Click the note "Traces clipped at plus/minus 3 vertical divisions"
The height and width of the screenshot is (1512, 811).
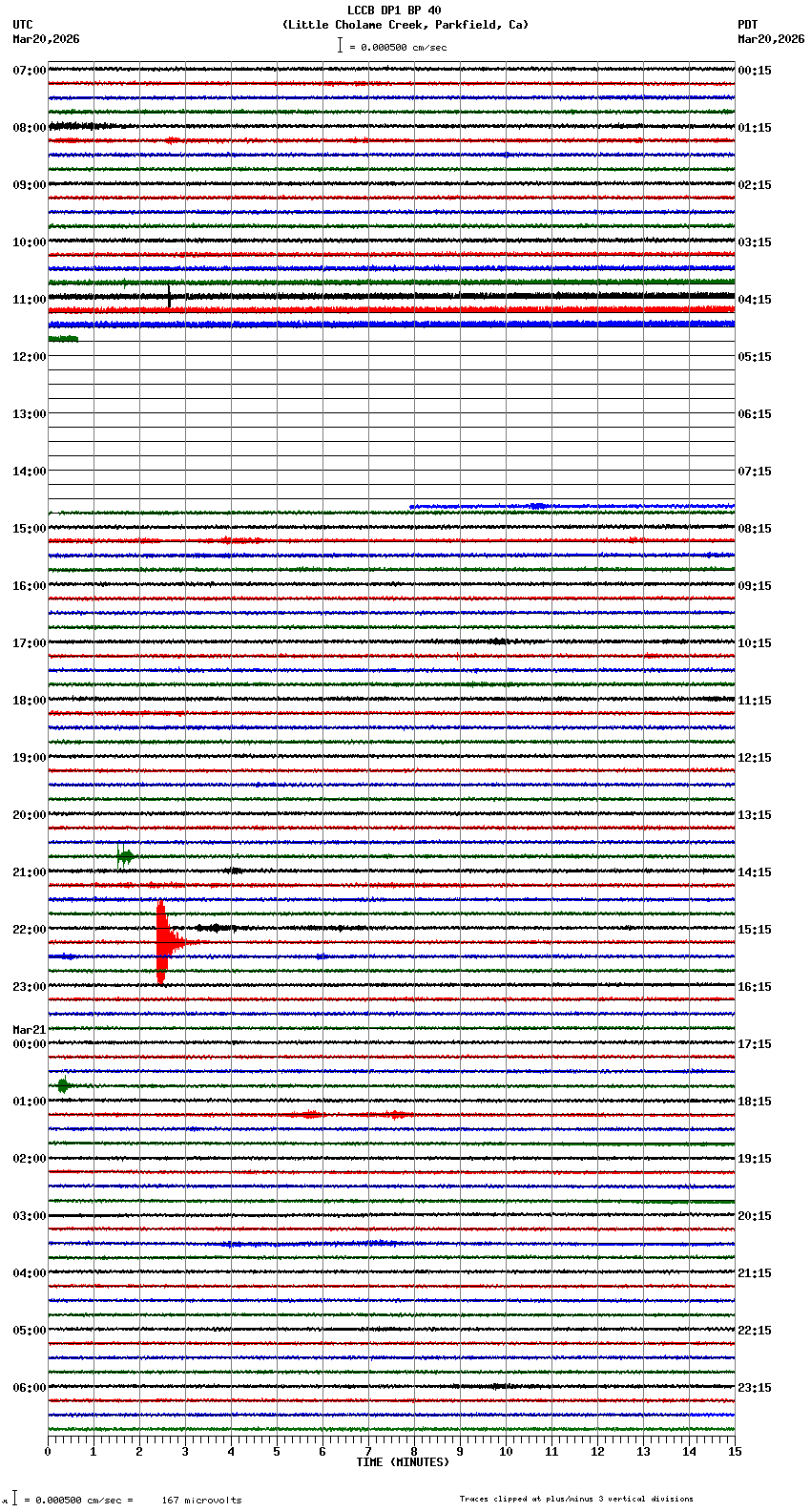click(576, 1499)
